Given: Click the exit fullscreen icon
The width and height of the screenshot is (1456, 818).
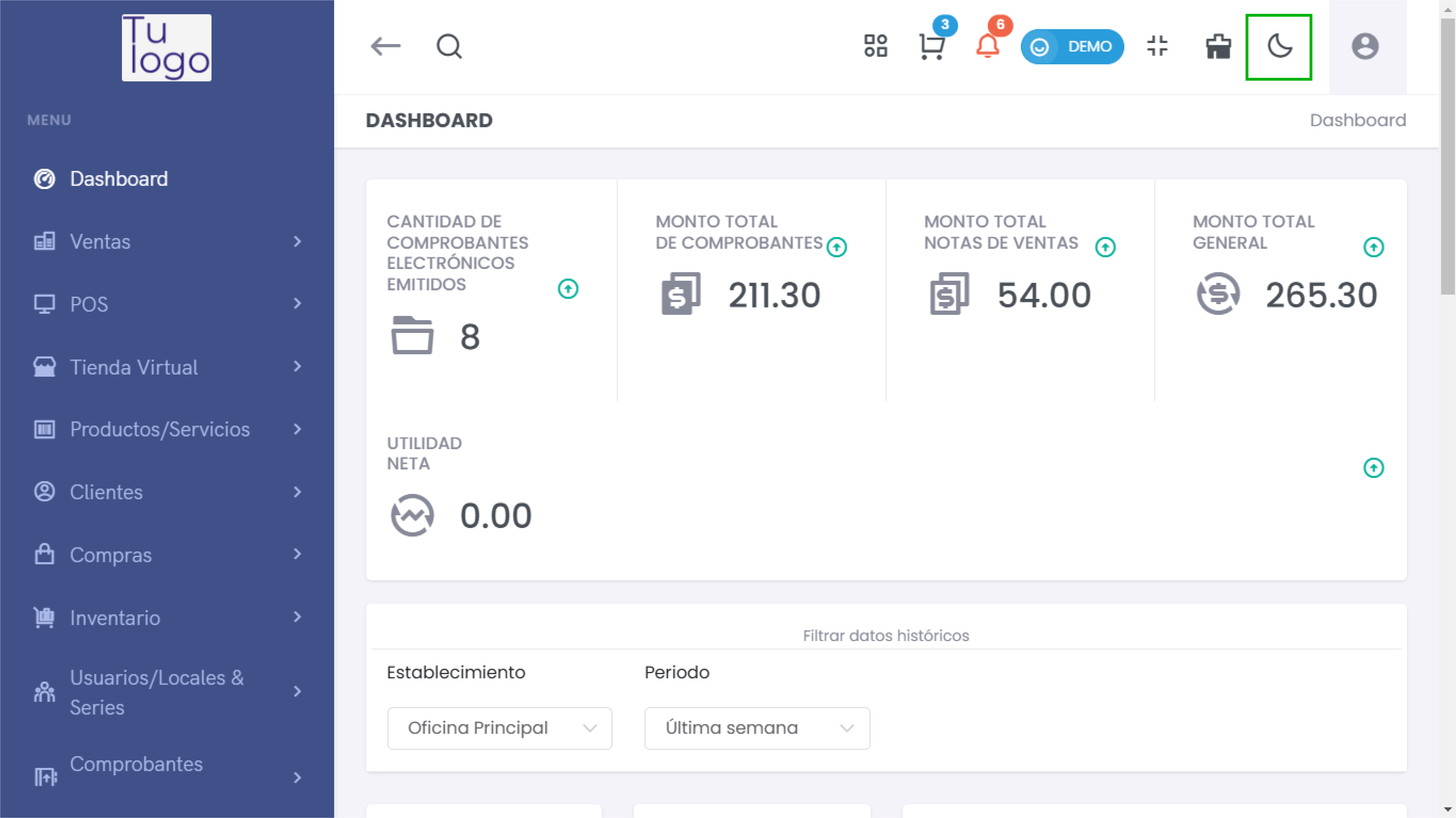Looking at the screenshot, I should [1157, 46].
